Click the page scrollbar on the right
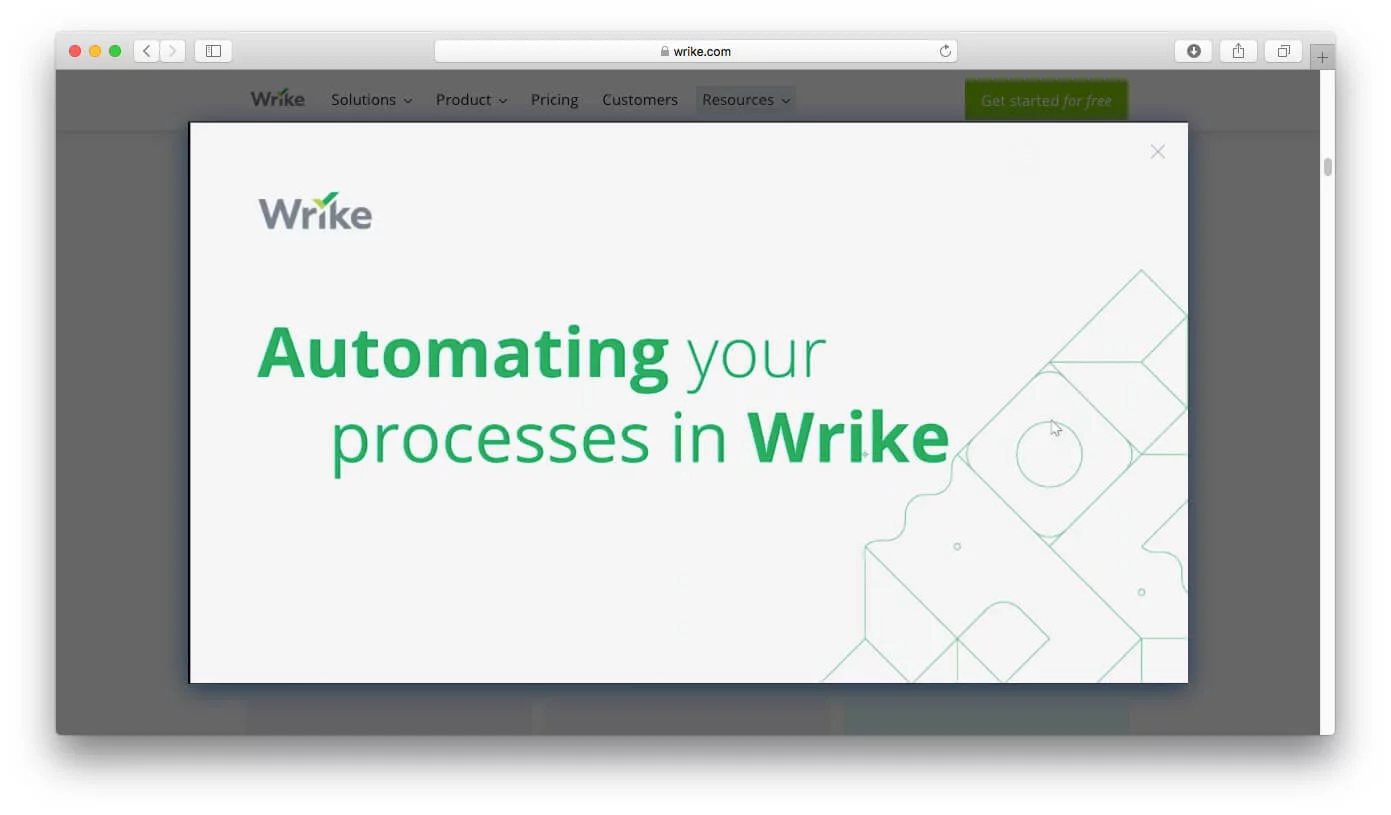This screenshot has width=1391, height=815. coord(1327,165)
